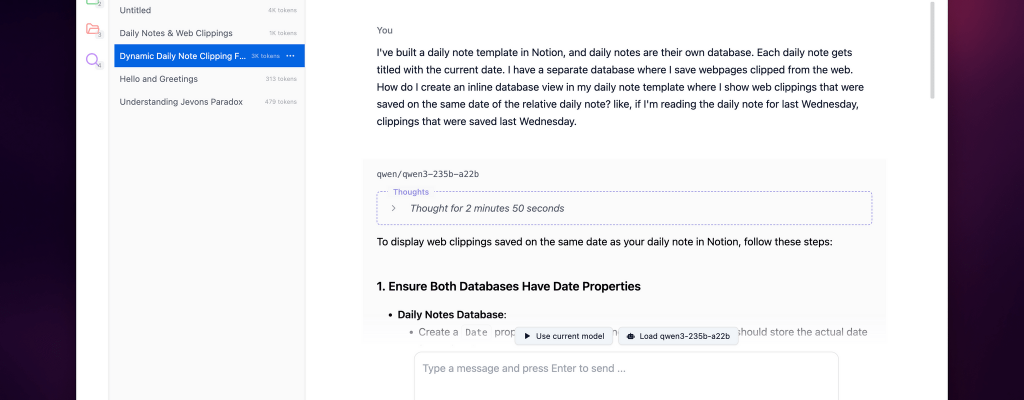The height and width of the screenshot is (400, 1024).
Task: Open Understanding Jevons Paradox chat
Action: [x=181, y=102]
